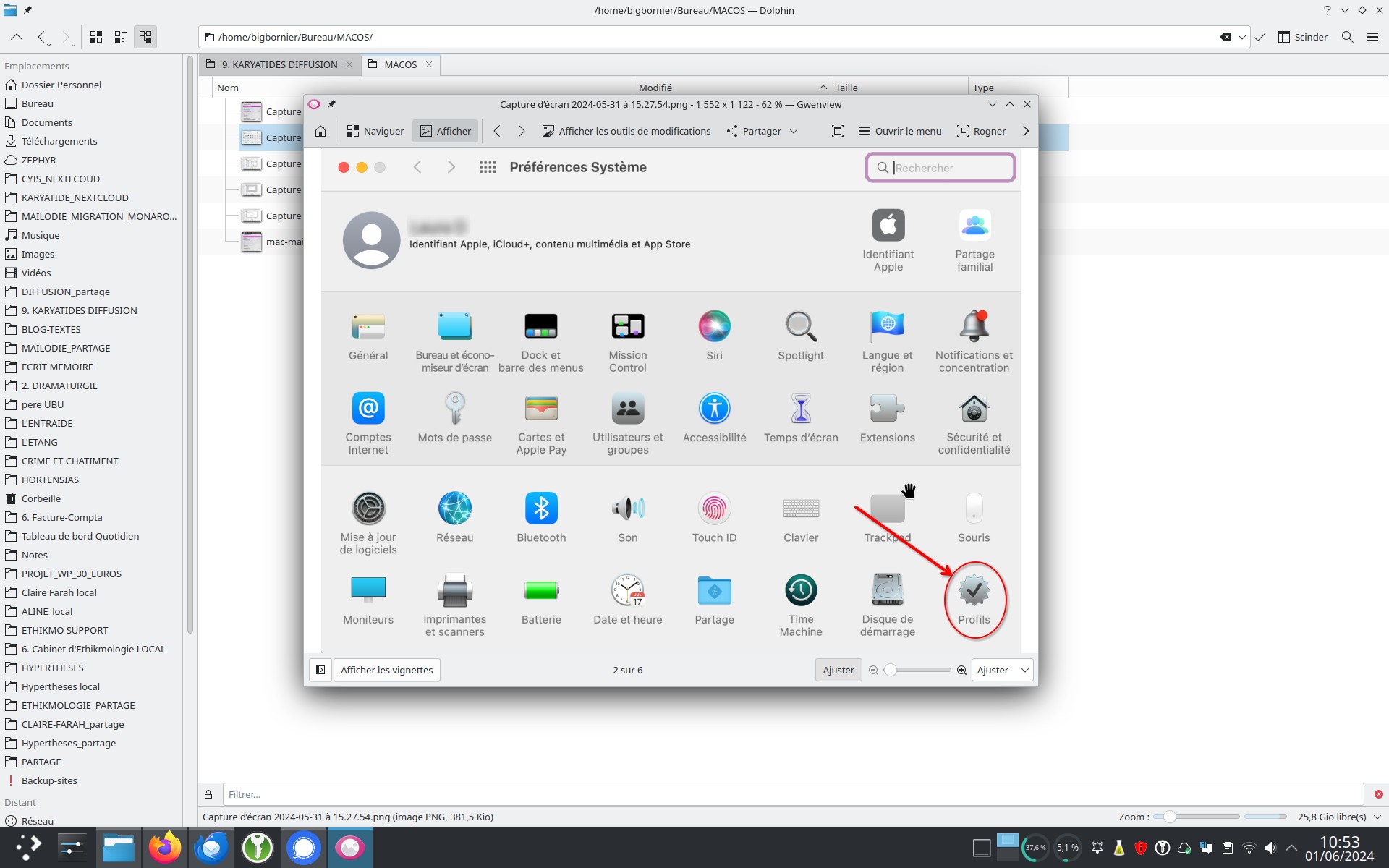Select the Rogner crop tool
The height and width of the screenshot is (868, 1389).
(981, 131)
